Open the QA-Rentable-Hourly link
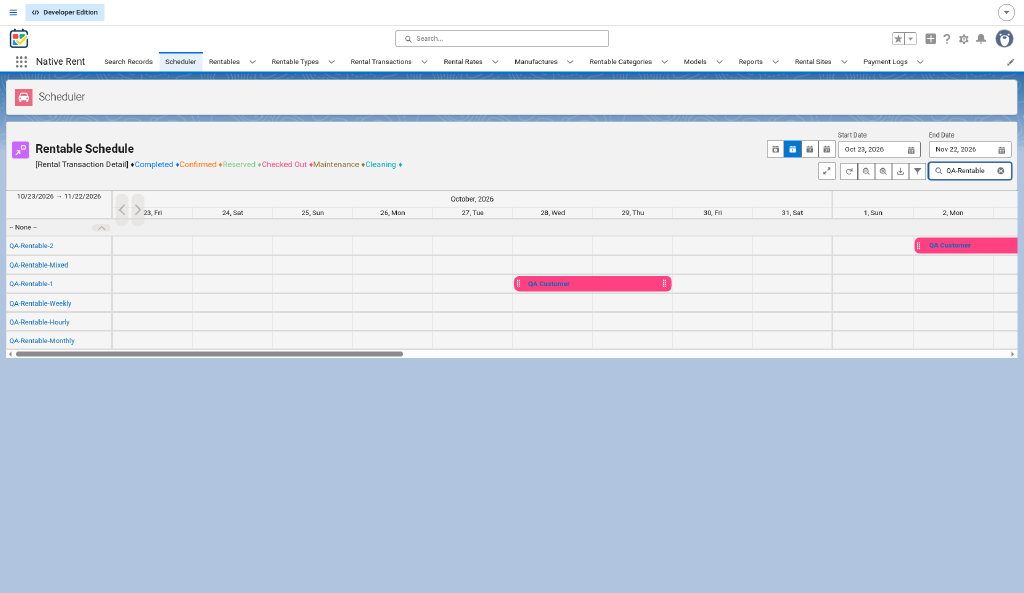The height and width of the screenshot is (593, 1024). coord(39,323)
